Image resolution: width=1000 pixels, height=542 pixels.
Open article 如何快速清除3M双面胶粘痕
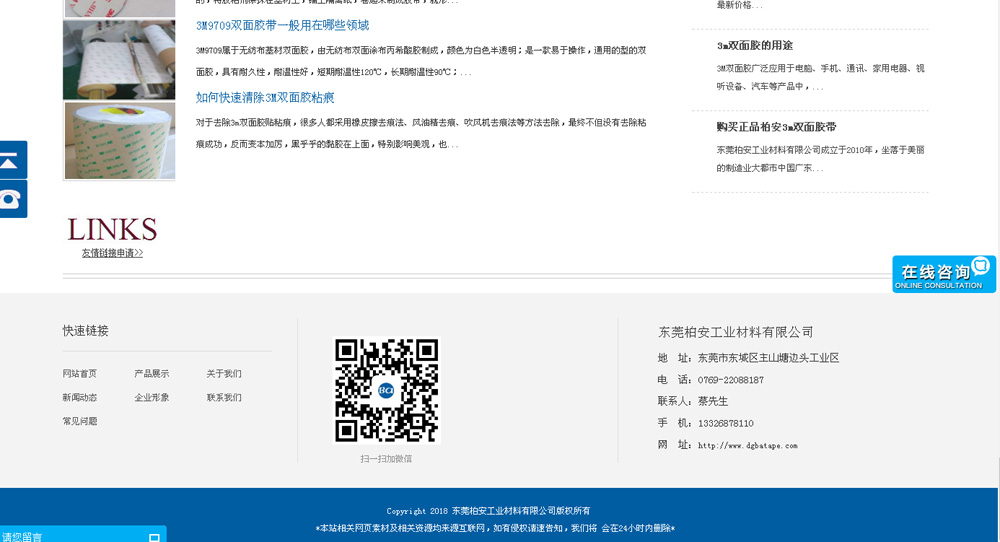pyautogui.click(x=265, y=98)
